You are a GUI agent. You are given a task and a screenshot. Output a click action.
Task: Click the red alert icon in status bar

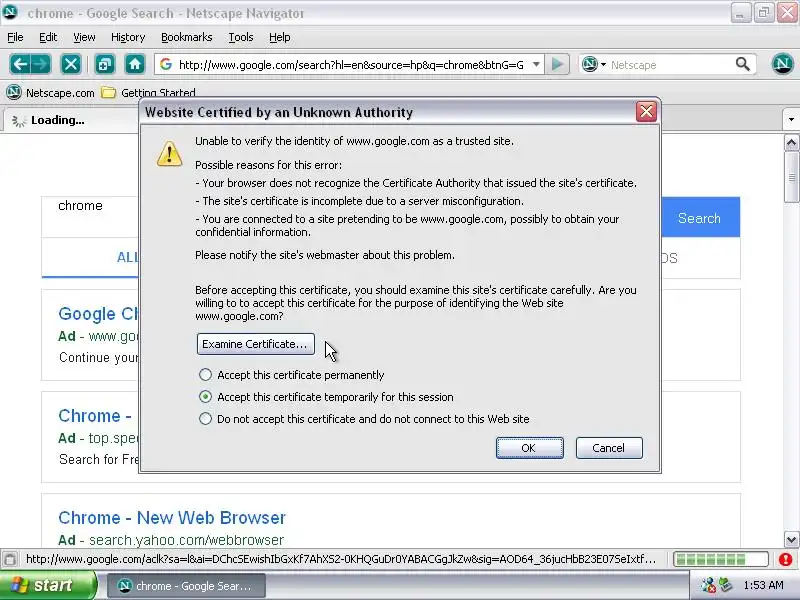point(786,559)
